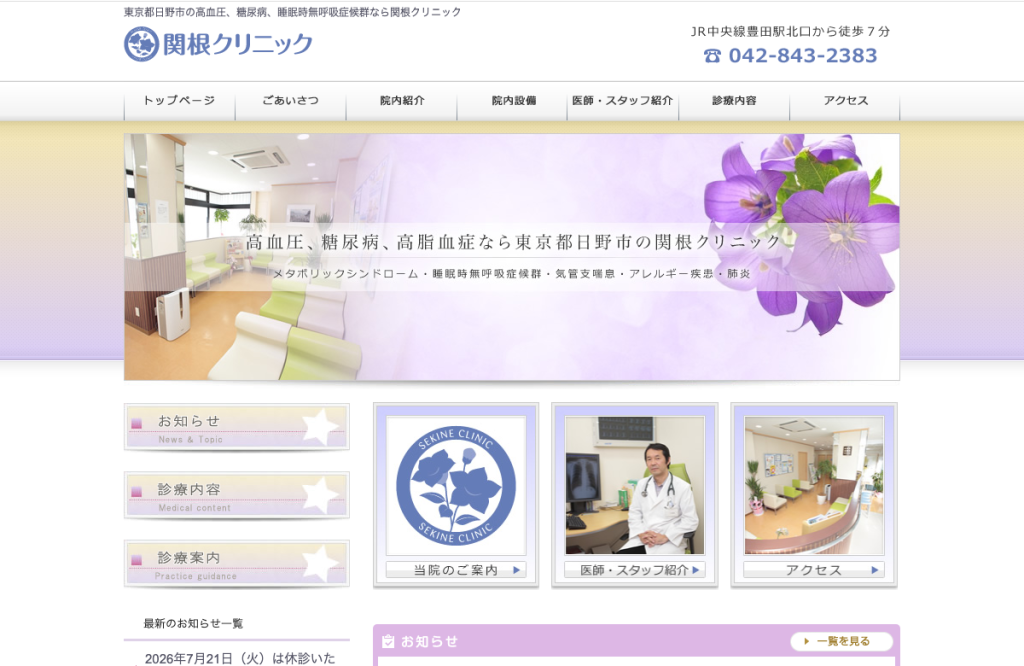Open the 診療案内 Practice guidance banner
This screenshot has width=1024, height=666.
coord(236,564)
